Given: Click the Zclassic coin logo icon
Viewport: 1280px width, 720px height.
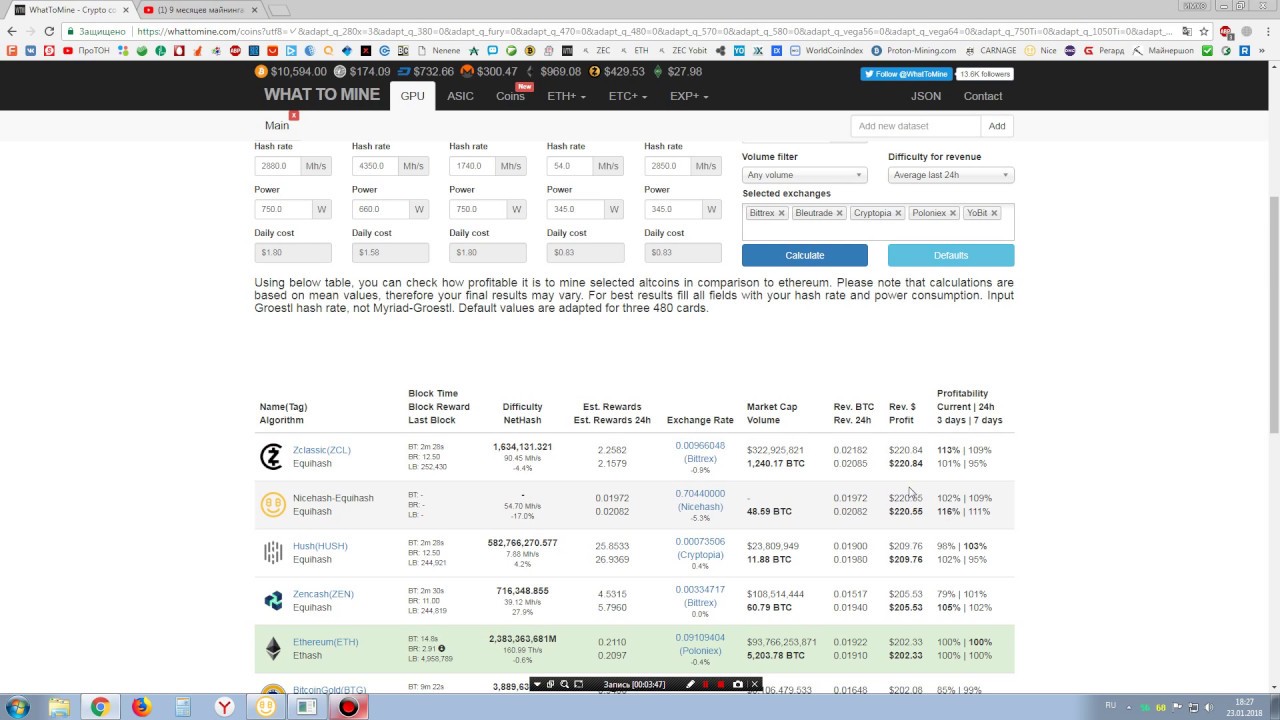Looking at the screenshot, I should coord(272,457).
